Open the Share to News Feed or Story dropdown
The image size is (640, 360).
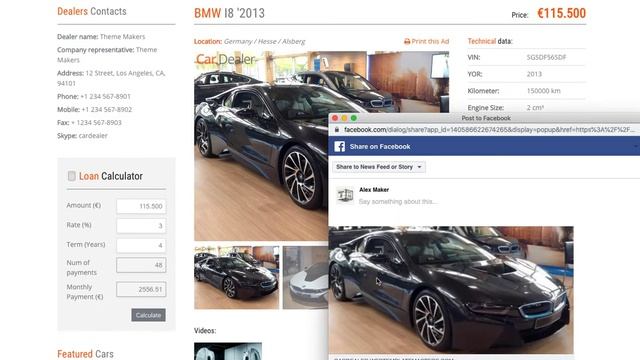[379, 167]
